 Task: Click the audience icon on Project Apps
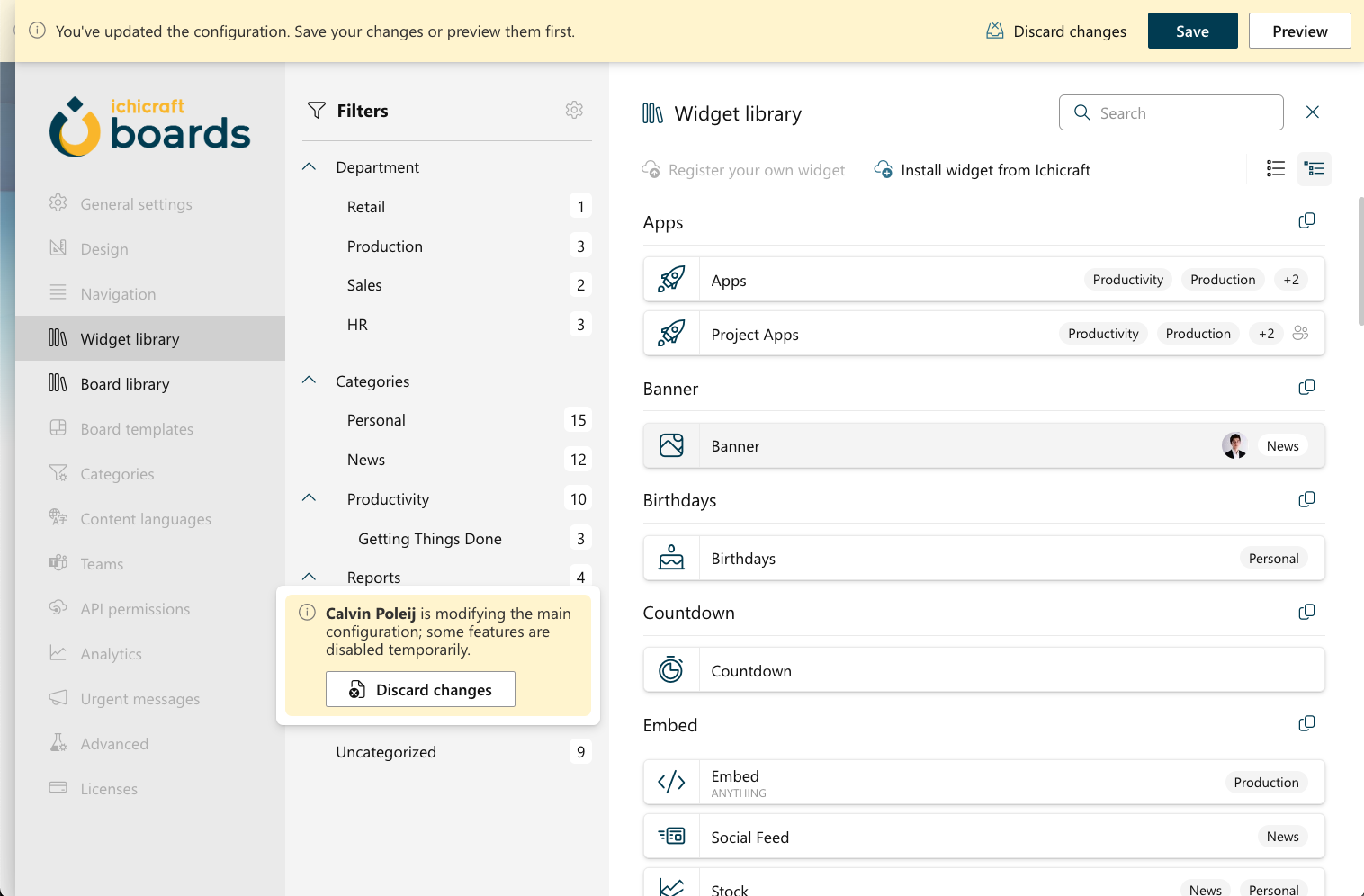tap(1300, 333)
